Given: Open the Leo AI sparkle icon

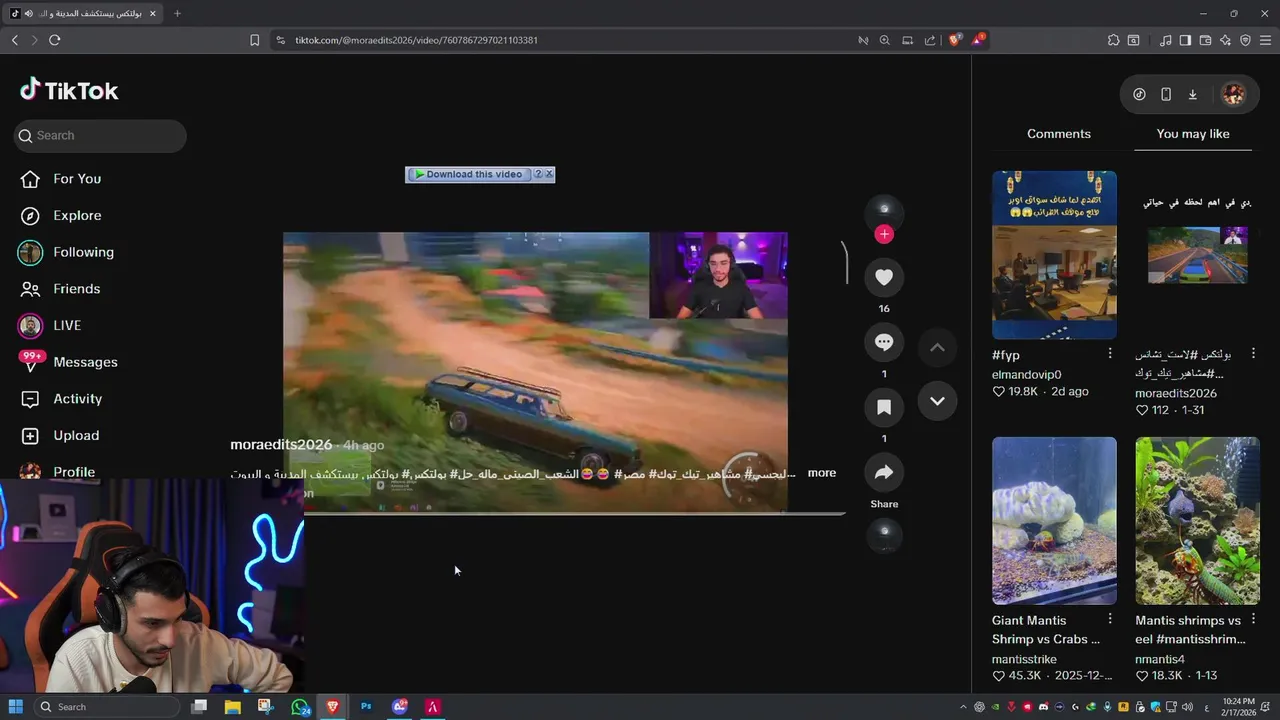Looking at the screenshot, I should (x=1225, y=40).
